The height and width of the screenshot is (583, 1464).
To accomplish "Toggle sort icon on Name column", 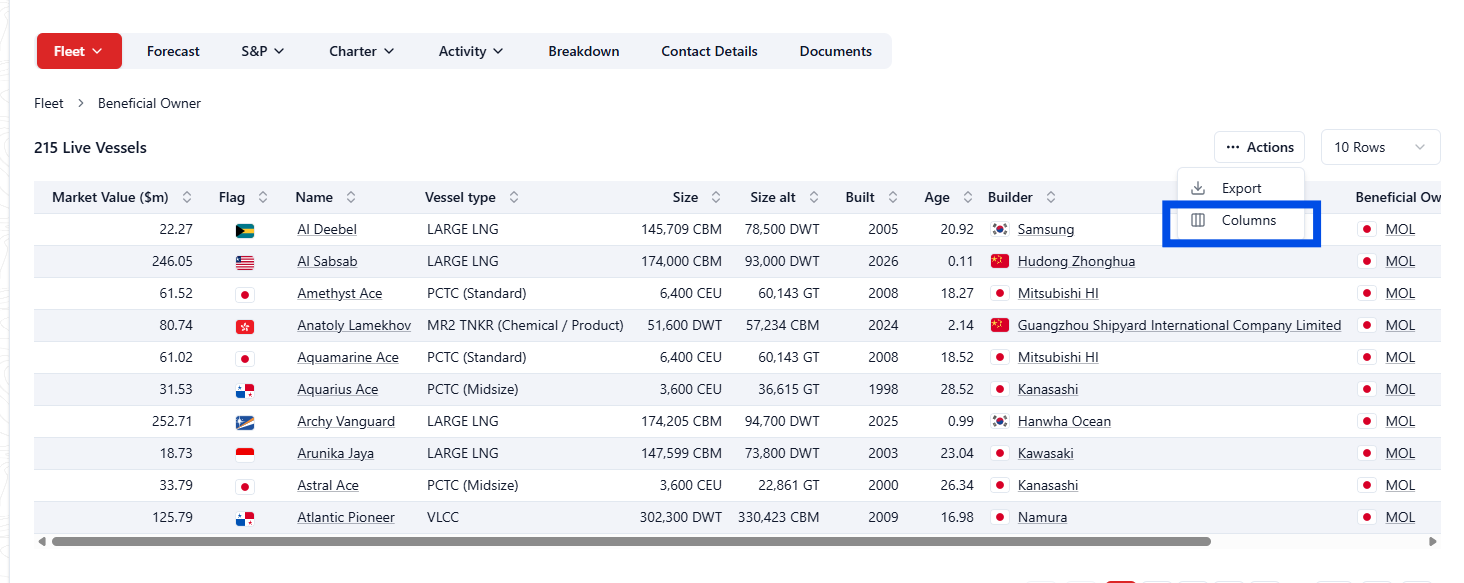I will (351, 197).
